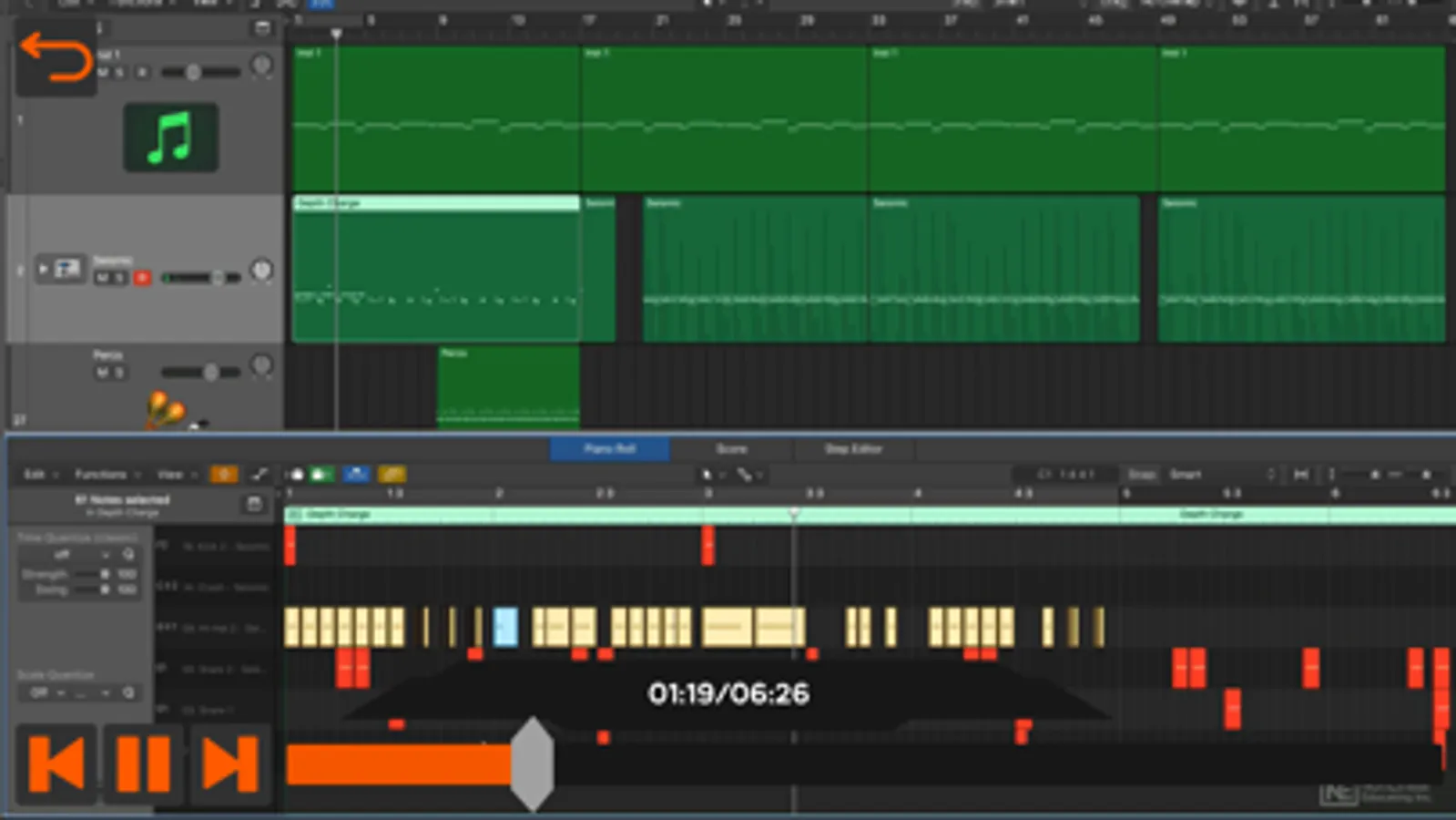Open the View menu in piano roll

point(176,474)
